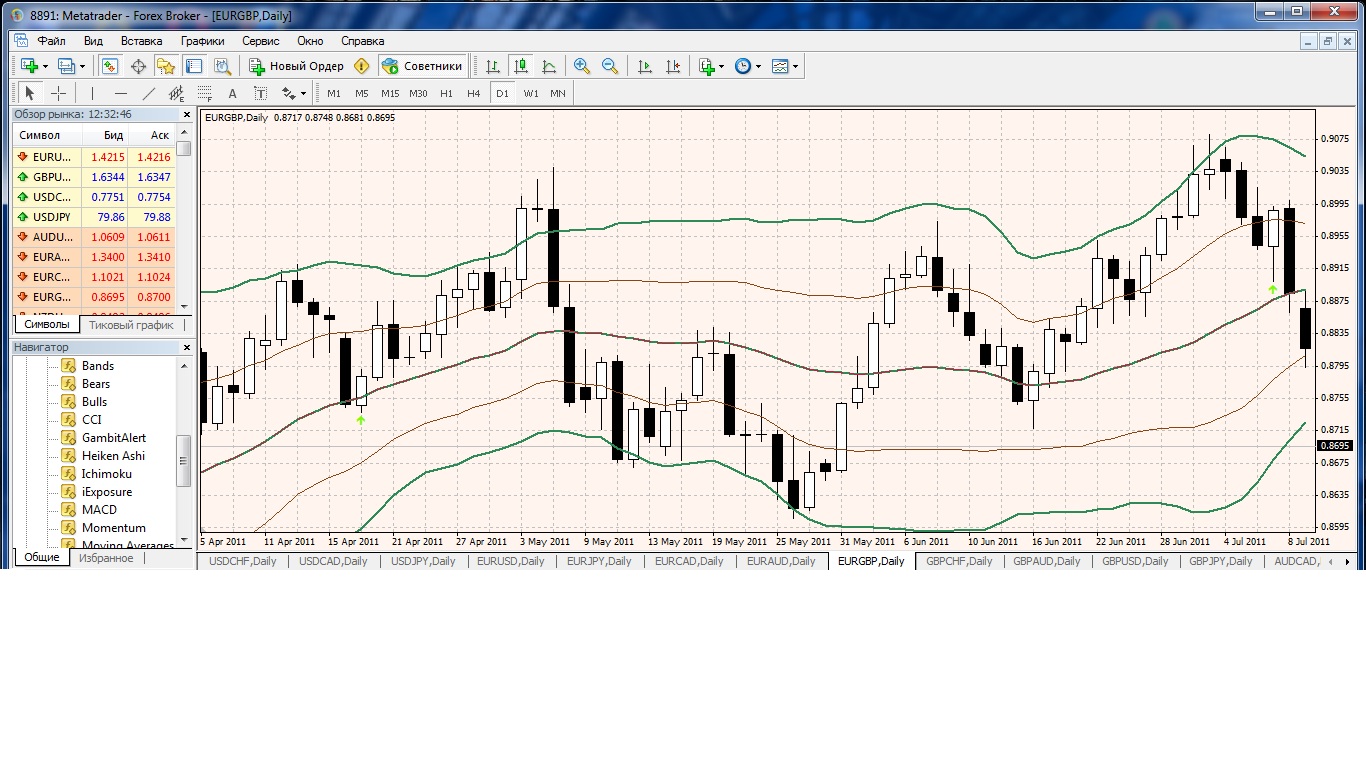
Task: Toggle the Market Watch window icon
Action: coord(110,66)
